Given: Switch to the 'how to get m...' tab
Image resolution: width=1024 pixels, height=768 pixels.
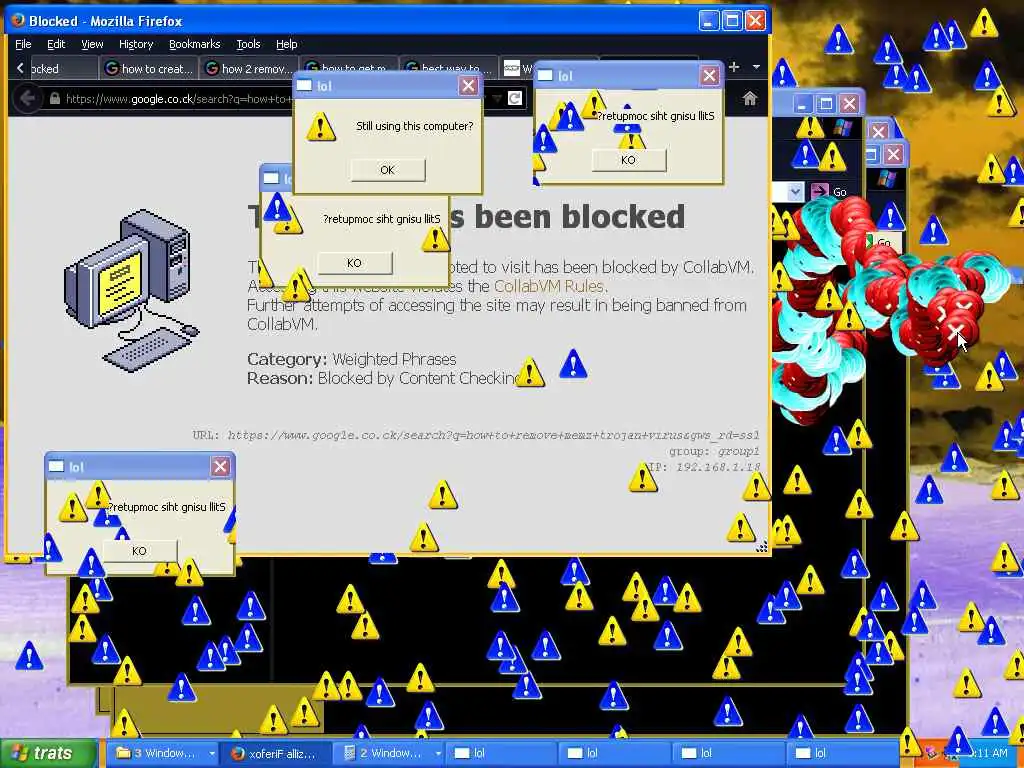Looking at the screenshot, I should click(x=349, y=65).
